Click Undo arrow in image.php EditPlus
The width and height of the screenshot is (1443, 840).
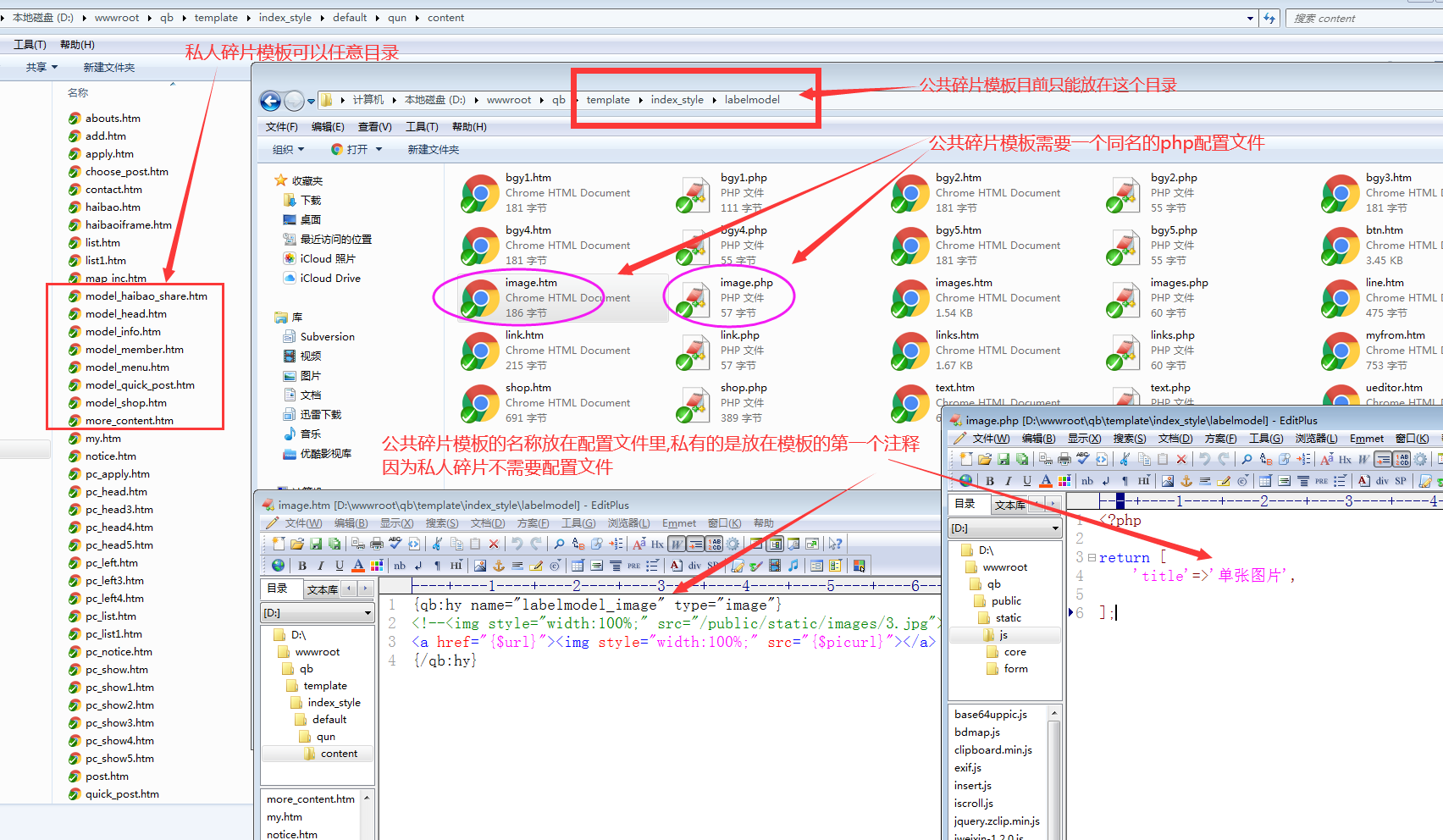tap(1204, 459)
